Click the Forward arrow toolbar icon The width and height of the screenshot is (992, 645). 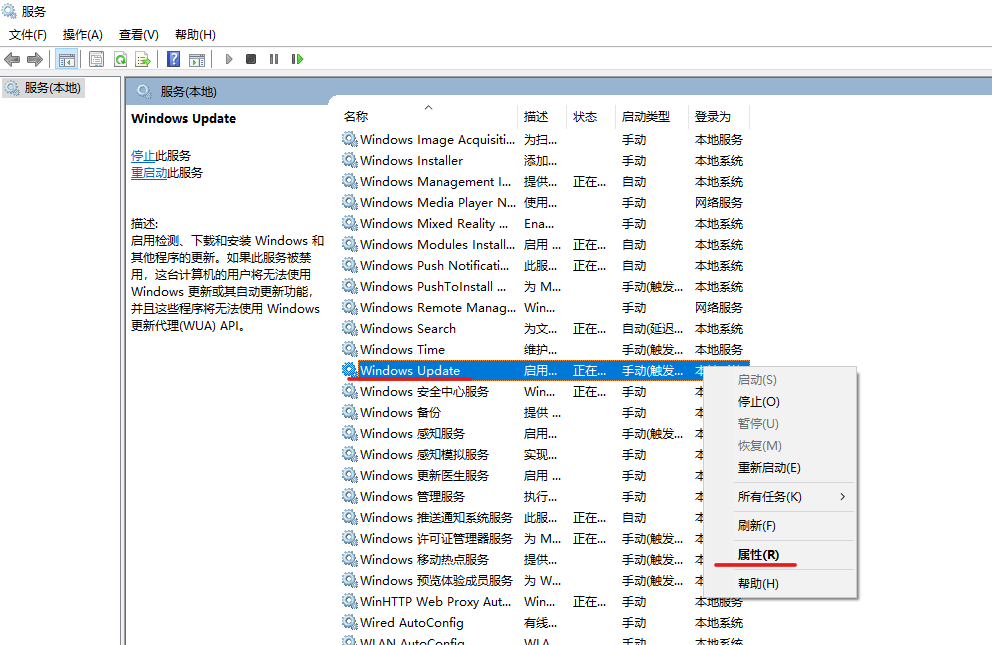(35, 59)
